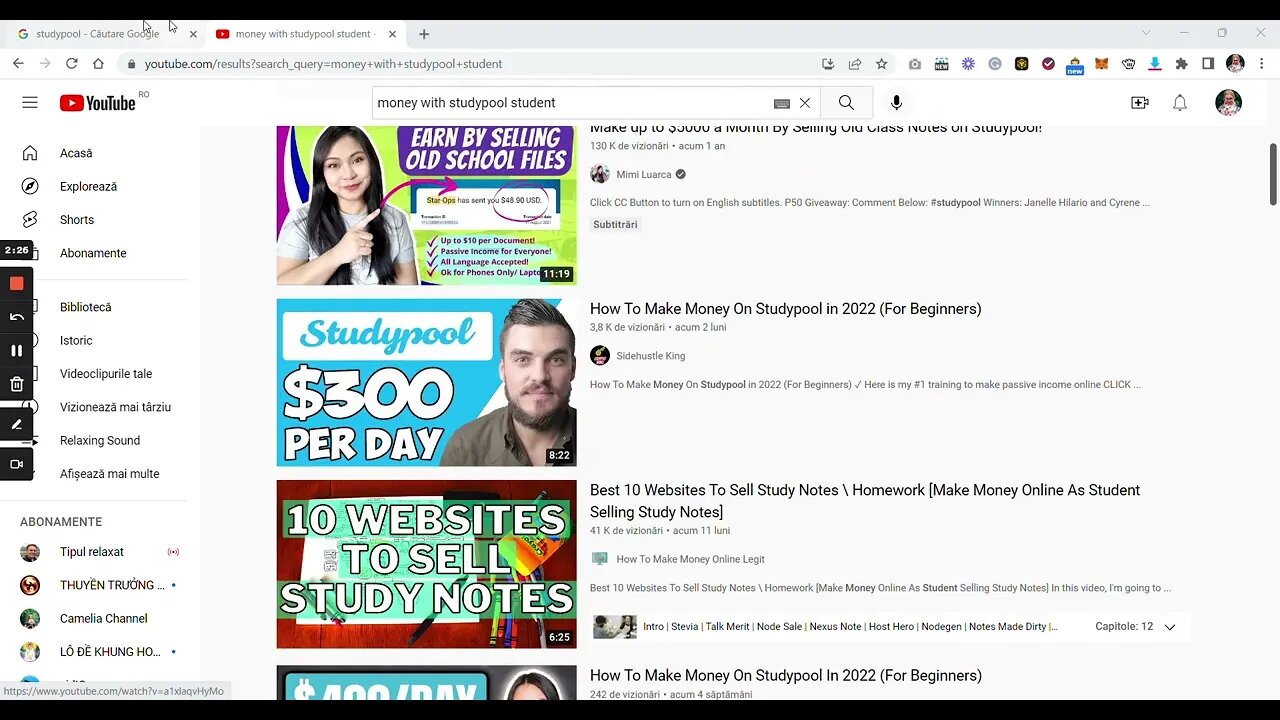This screenshot has height=720, width=1280.
Task: Open the browser profile avatar in toolbar
Action: 1235,63
